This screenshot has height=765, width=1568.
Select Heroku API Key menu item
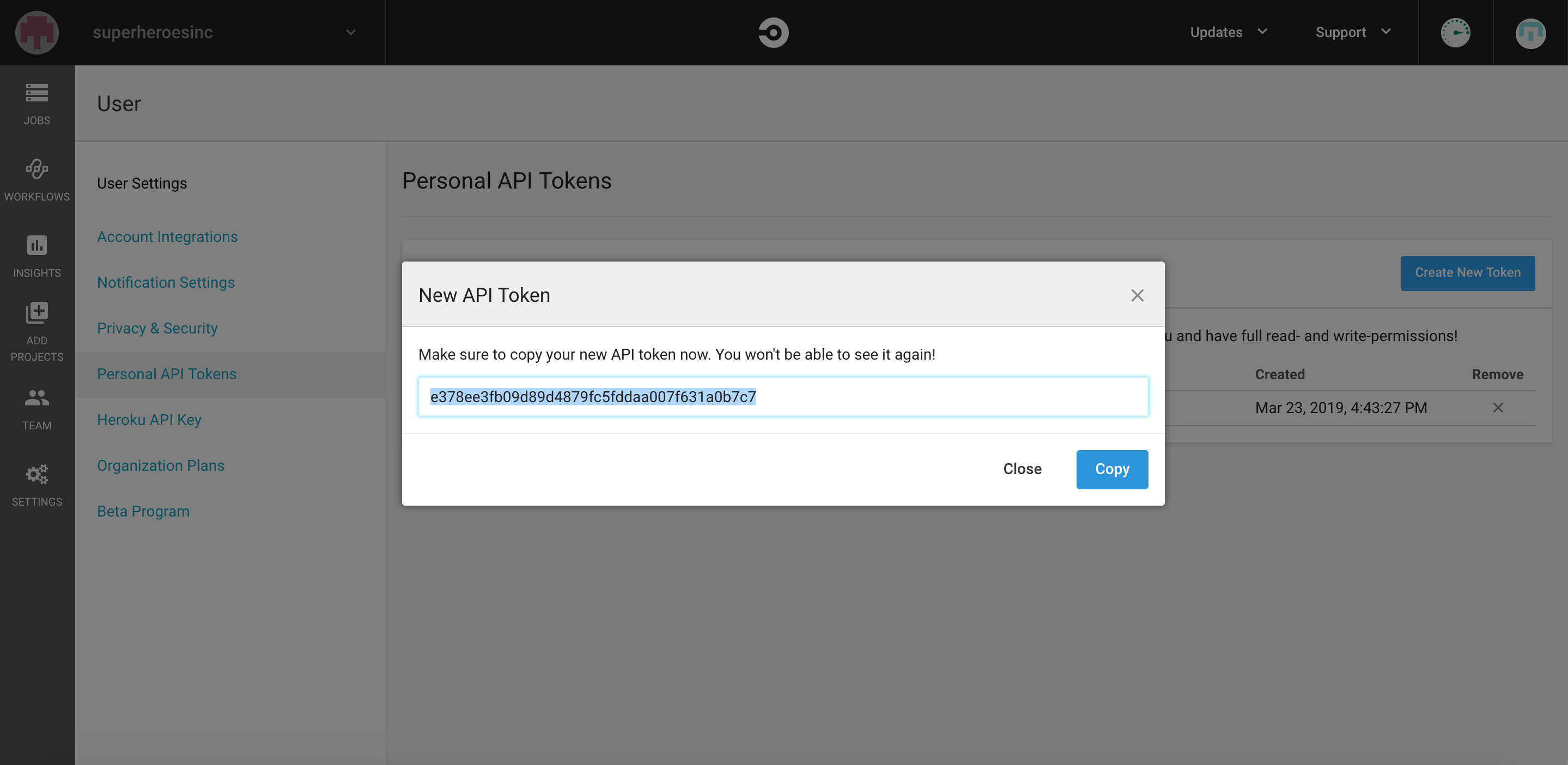point(149,420)
